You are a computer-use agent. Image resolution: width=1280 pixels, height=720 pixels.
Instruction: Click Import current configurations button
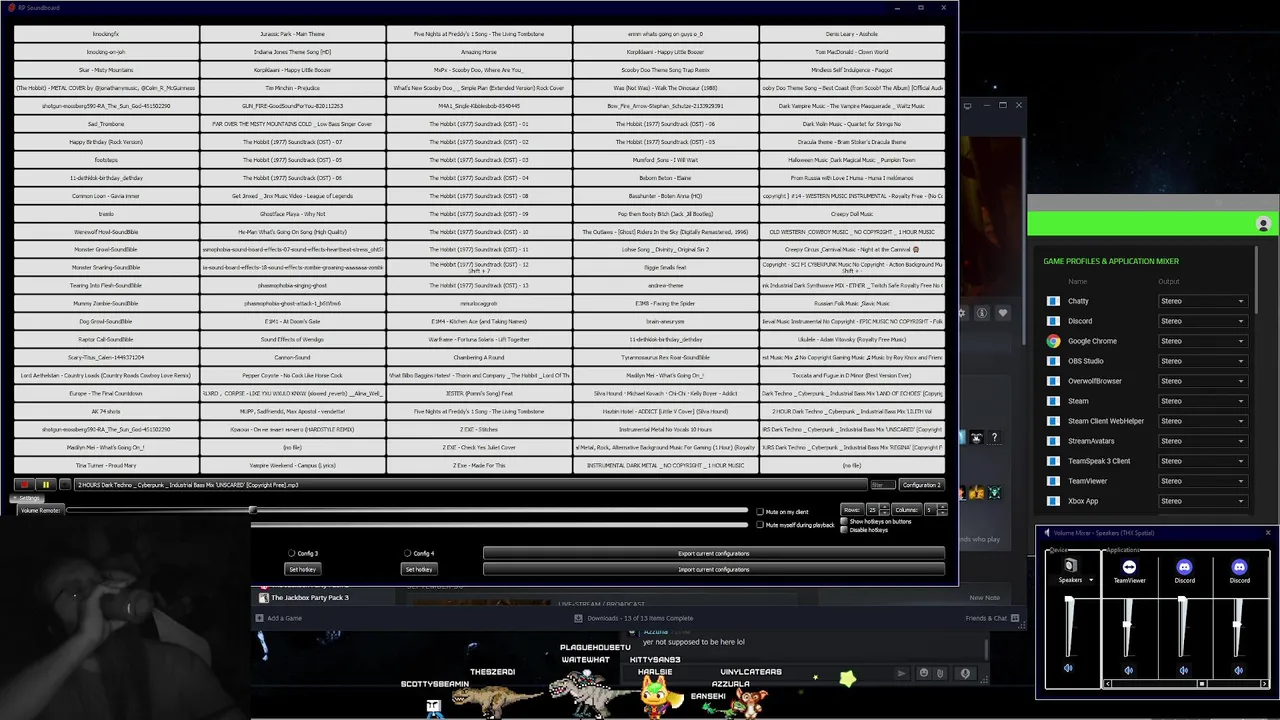(x=713, y=569)
